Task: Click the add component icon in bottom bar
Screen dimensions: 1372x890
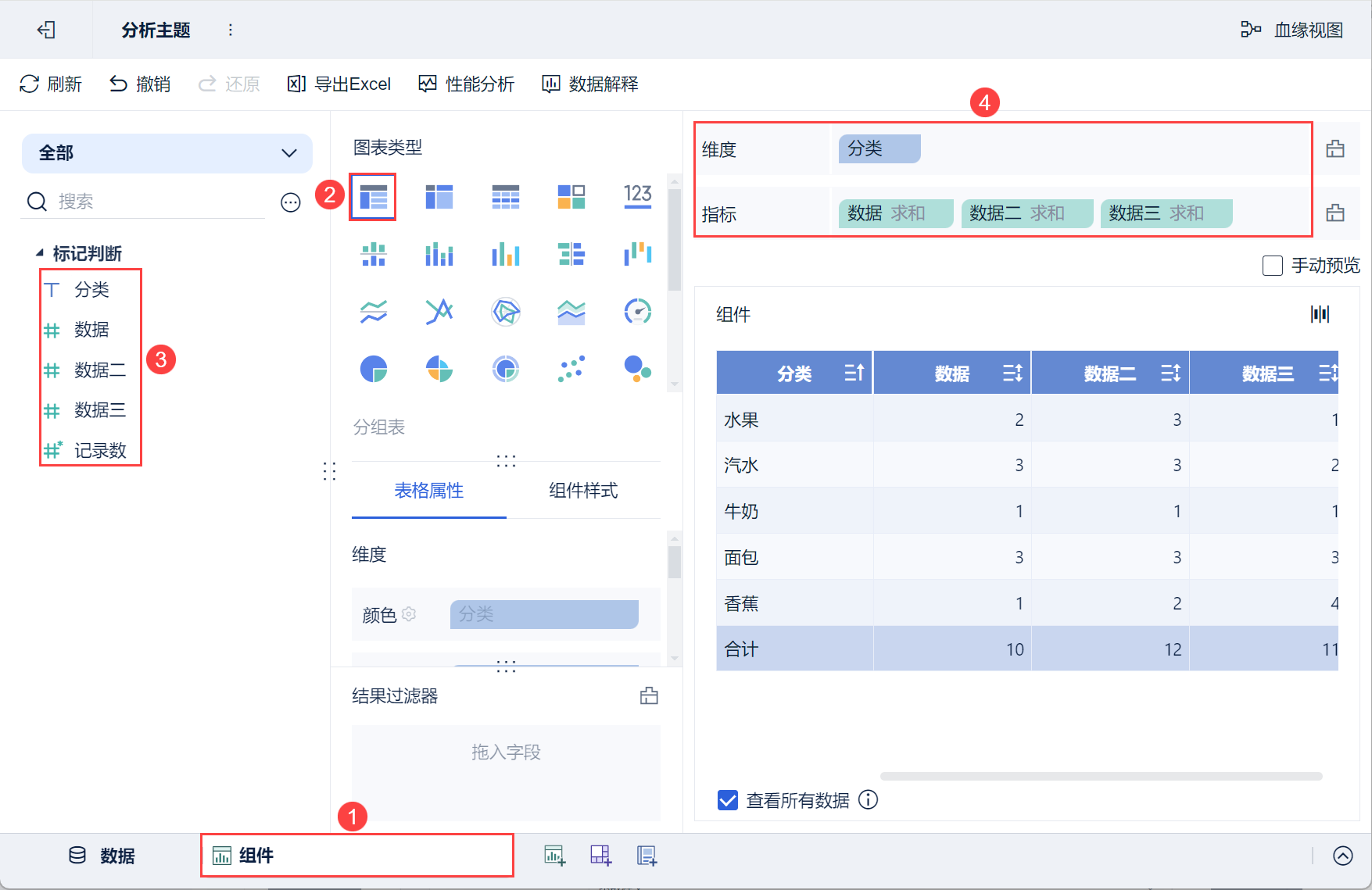Action: (x=554, y=856)
